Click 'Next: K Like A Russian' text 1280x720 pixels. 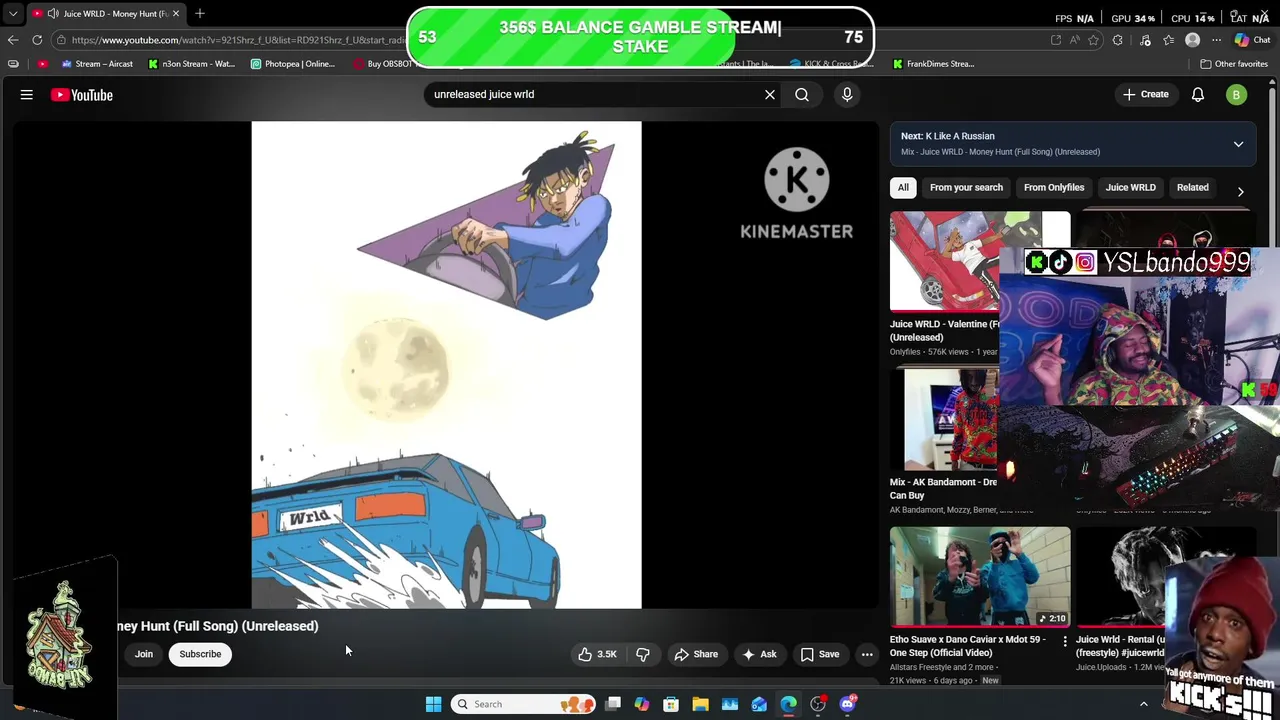click(947, 136)
